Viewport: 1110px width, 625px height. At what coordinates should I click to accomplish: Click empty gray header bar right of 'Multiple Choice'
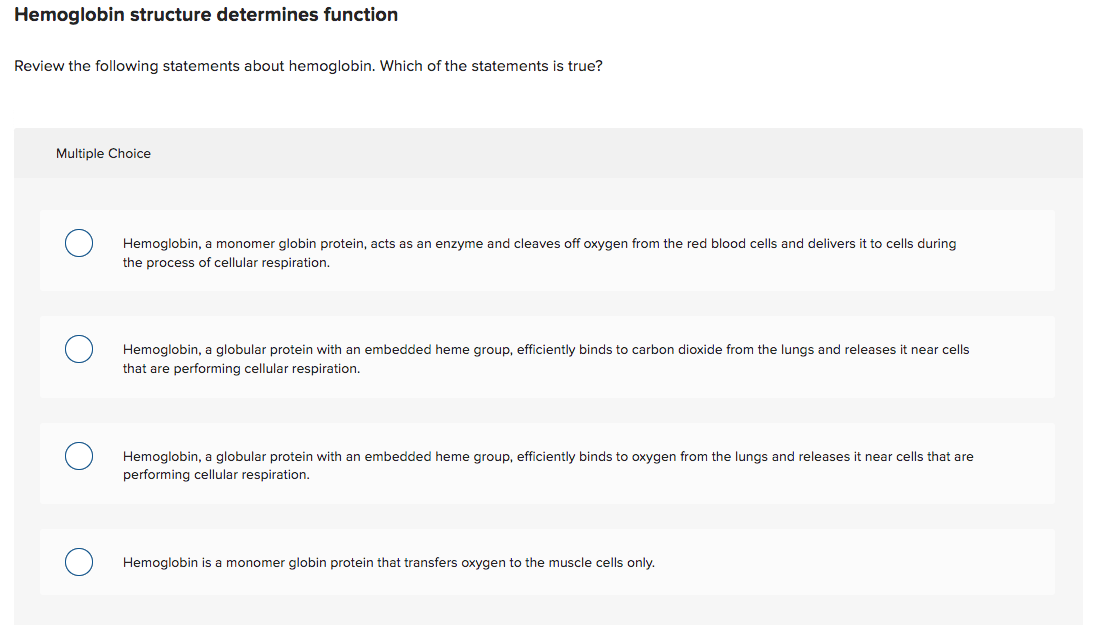click(x=616, y=154)
